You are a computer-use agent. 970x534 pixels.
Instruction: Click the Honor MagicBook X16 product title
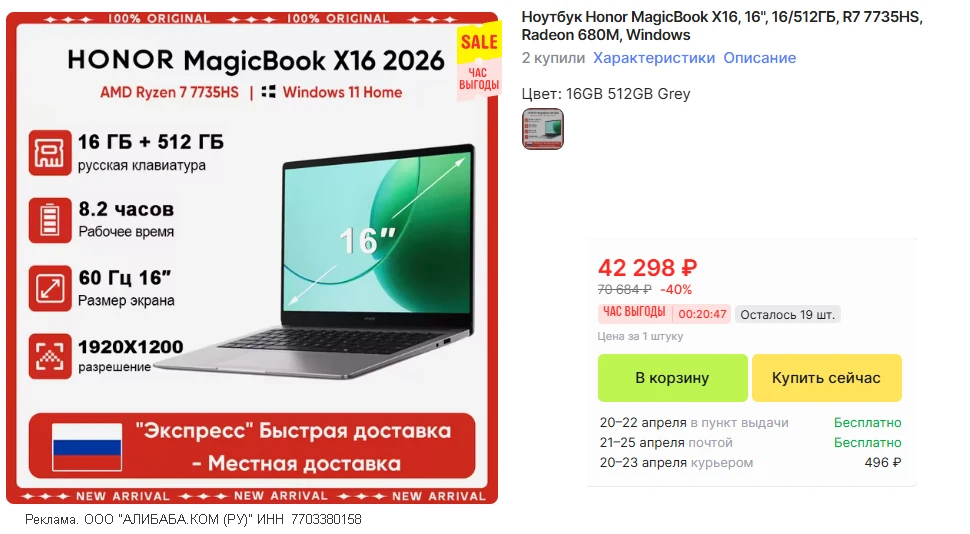pos(722,26)
